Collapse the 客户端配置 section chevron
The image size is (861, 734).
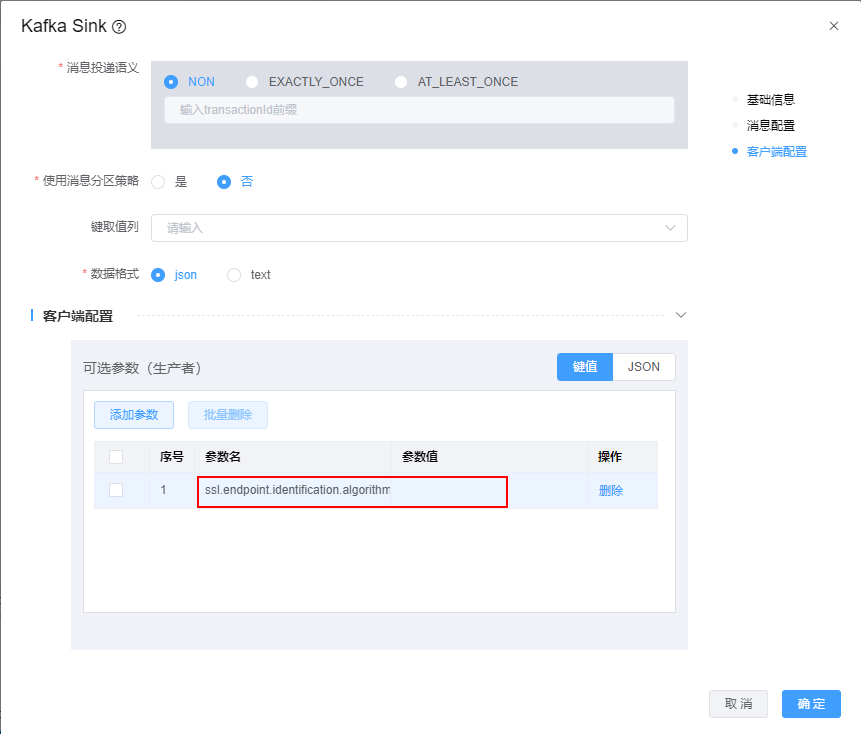[x=681, y=315]
